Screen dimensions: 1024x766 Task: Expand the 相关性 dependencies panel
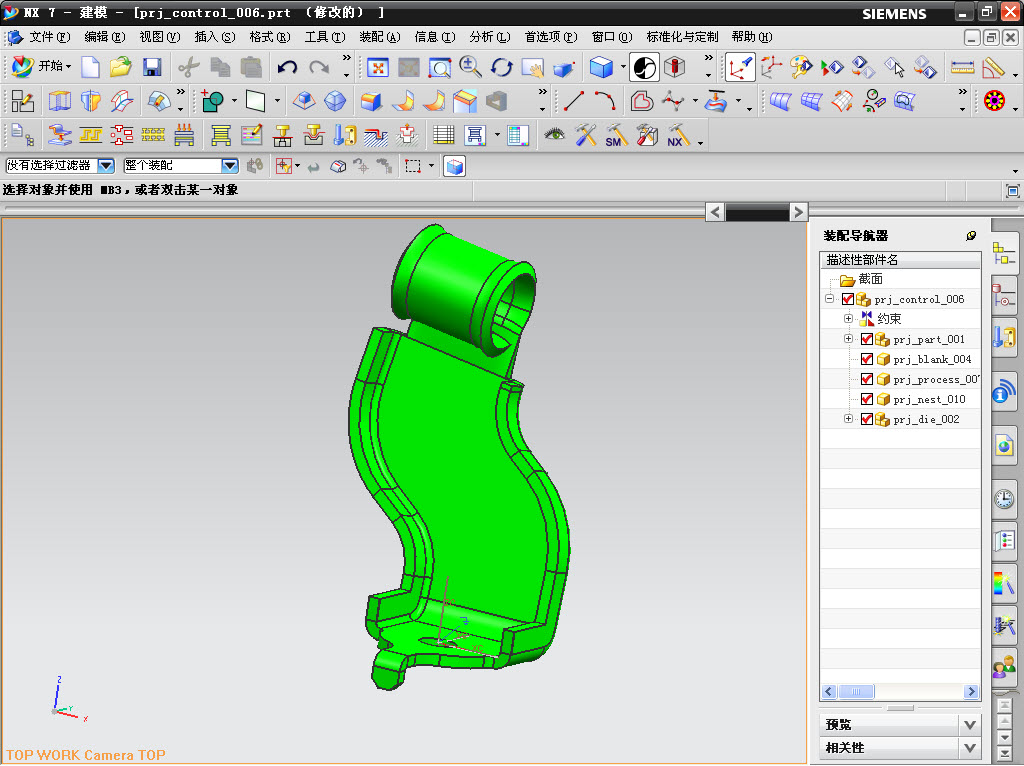(x=970, y=748)
